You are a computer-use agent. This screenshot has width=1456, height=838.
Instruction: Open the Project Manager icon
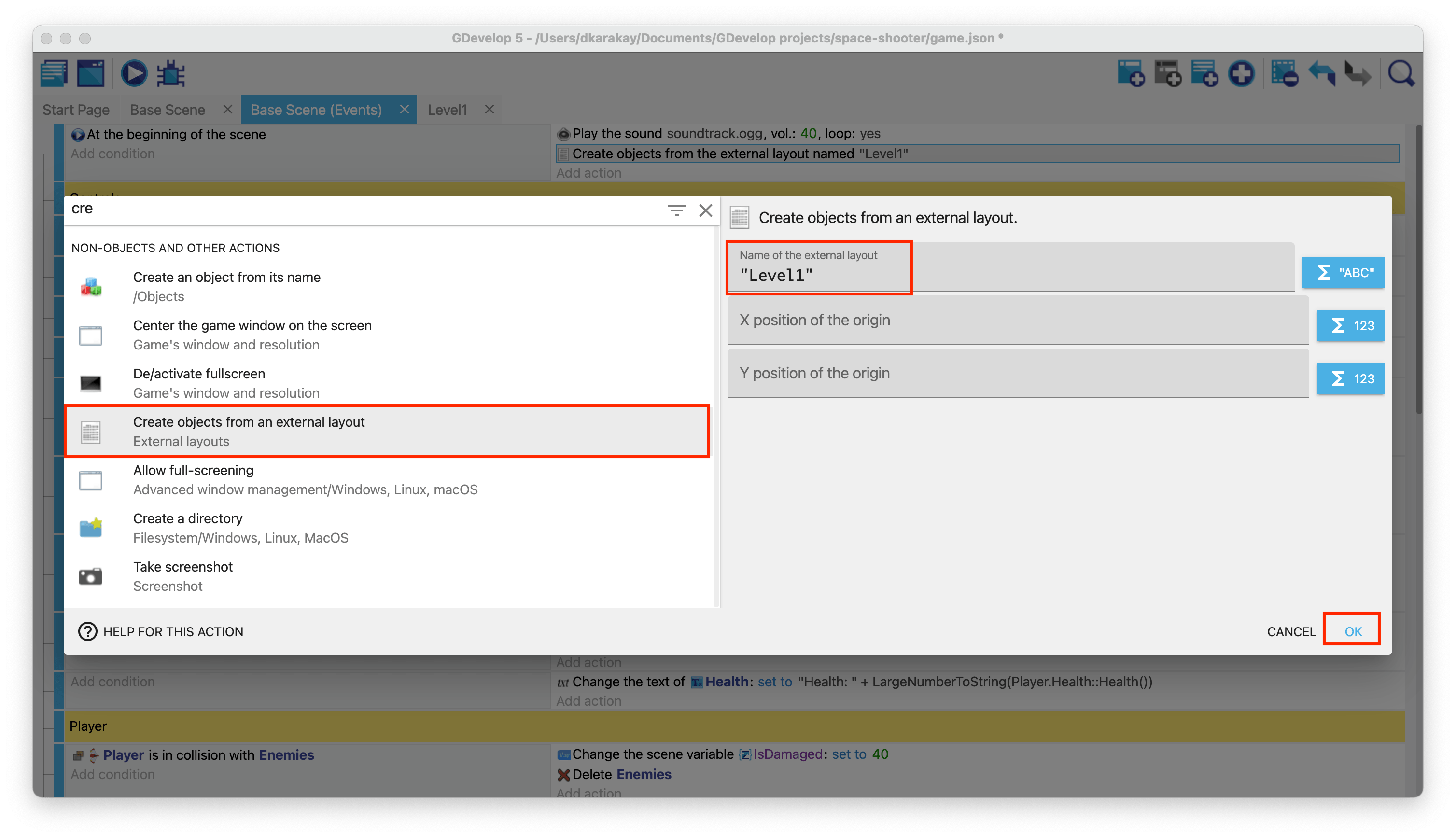pos(55,74)
